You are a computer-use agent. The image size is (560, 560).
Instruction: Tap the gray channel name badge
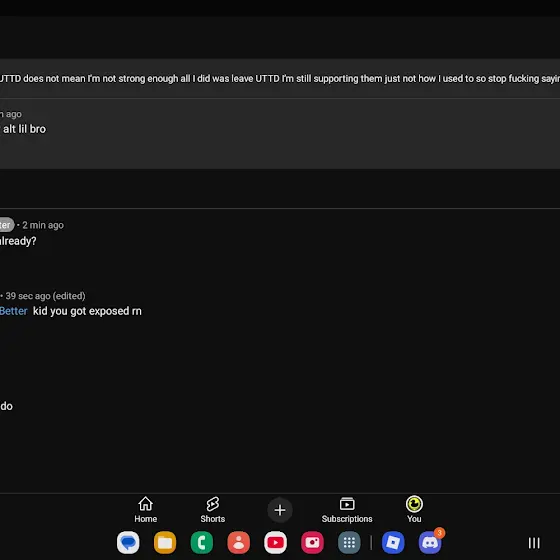(7, 225)
